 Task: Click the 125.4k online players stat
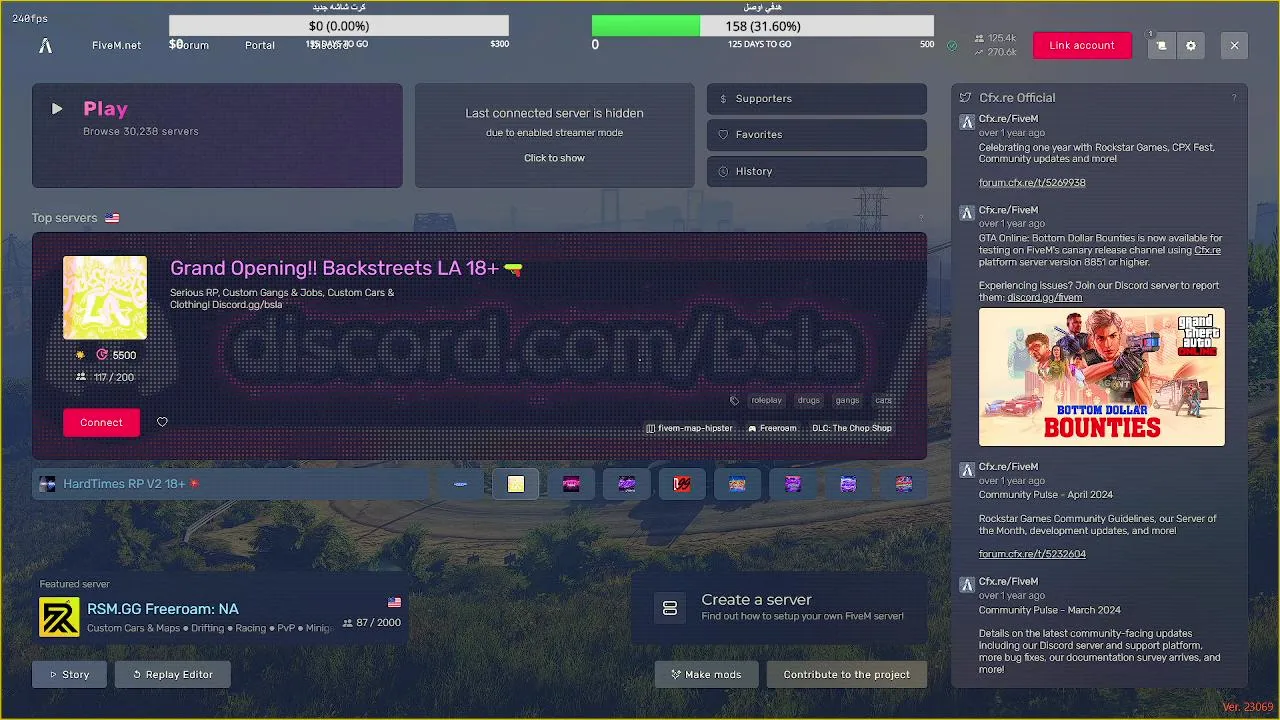tap(994, 38)
